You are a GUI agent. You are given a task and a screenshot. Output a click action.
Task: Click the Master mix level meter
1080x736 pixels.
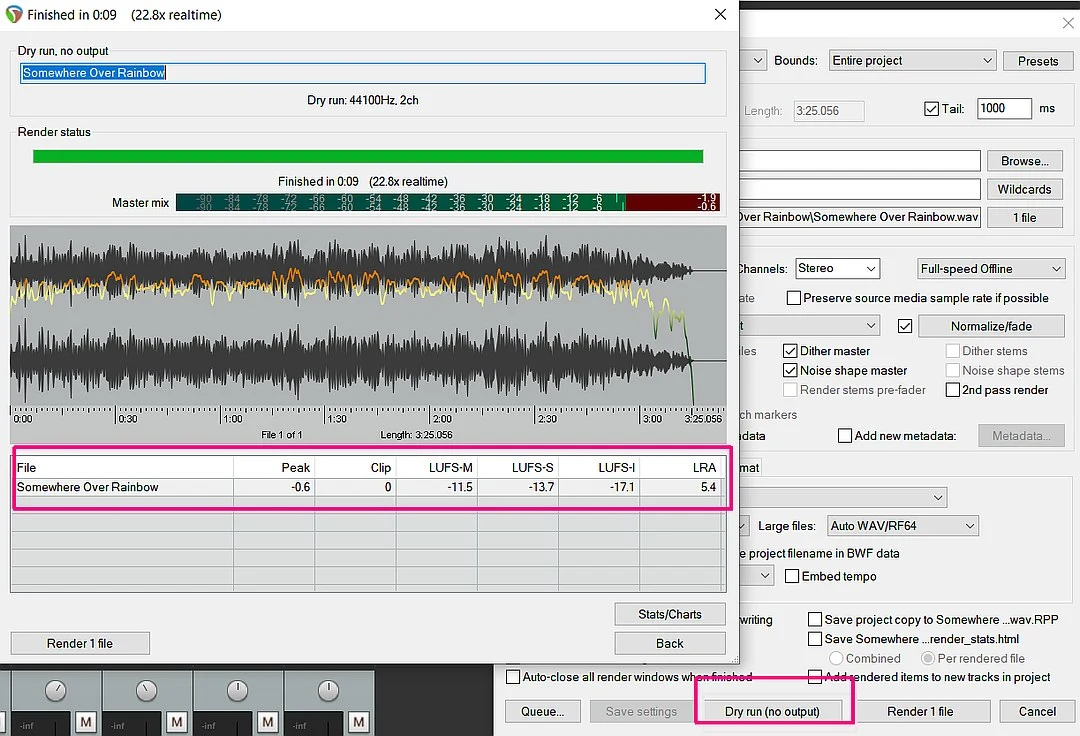(x=447, y=202)
